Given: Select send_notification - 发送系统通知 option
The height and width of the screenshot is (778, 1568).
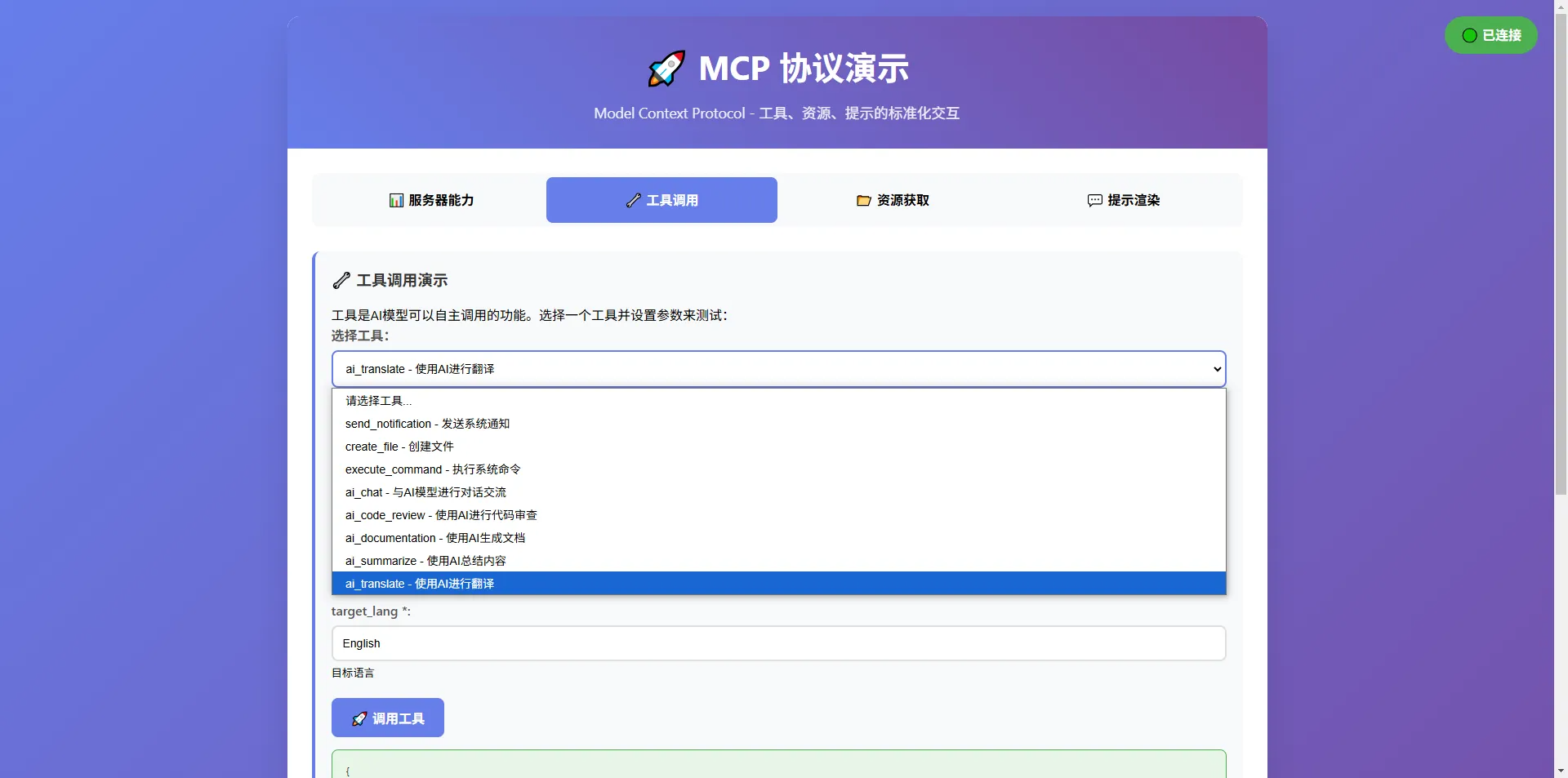Looking at the screenshot, I should pos(779,424).
